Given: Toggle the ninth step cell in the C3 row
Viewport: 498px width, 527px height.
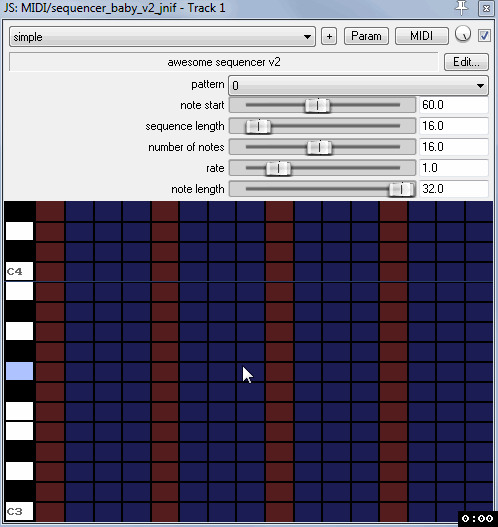Looking at the screenshot, I should coord(279,512).
